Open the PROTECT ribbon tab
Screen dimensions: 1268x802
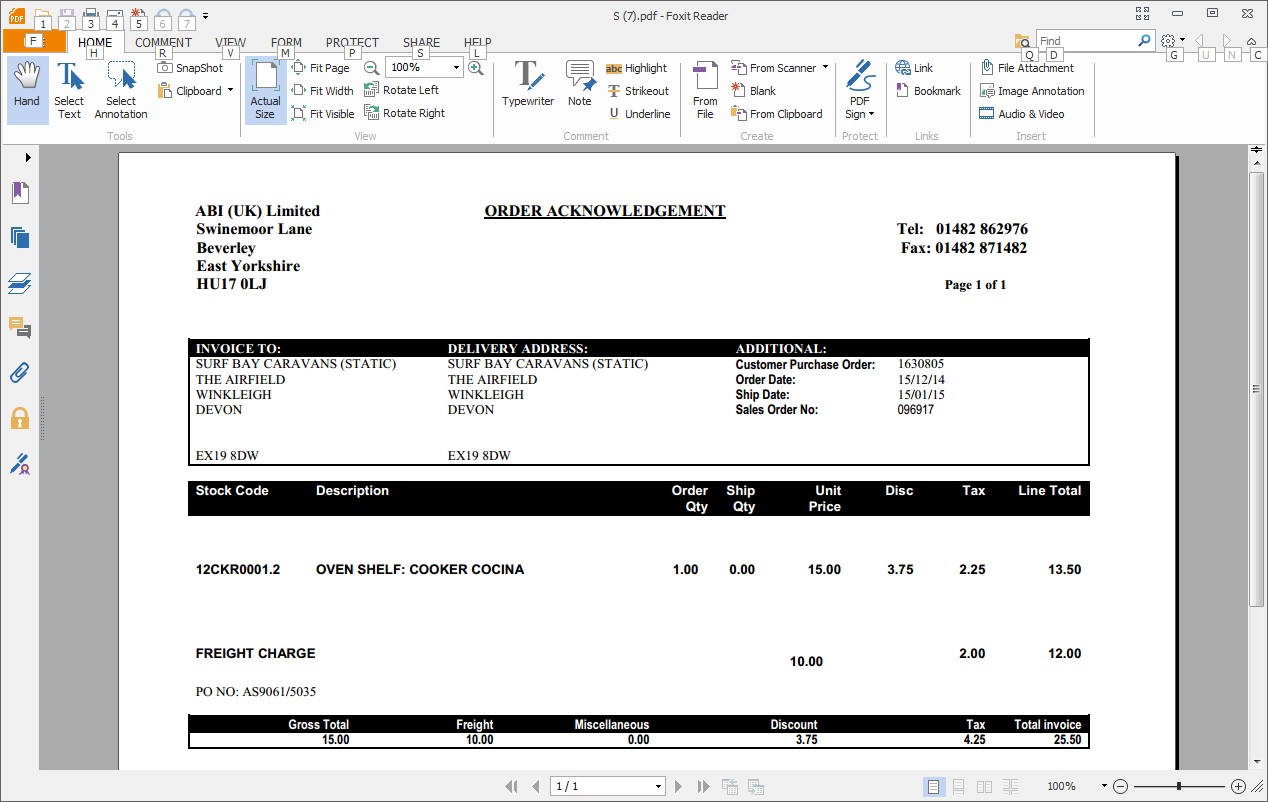click(x=352, y=43)
